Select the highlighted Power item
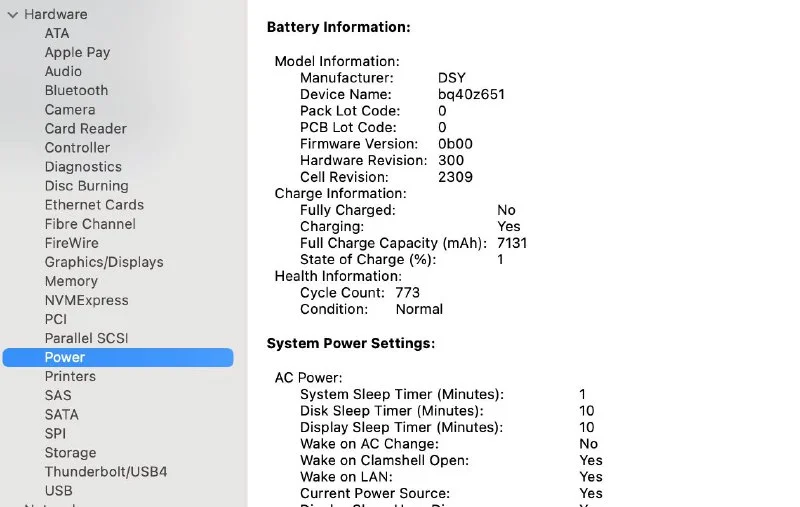 pyautogui.click(x=65, y=357)
